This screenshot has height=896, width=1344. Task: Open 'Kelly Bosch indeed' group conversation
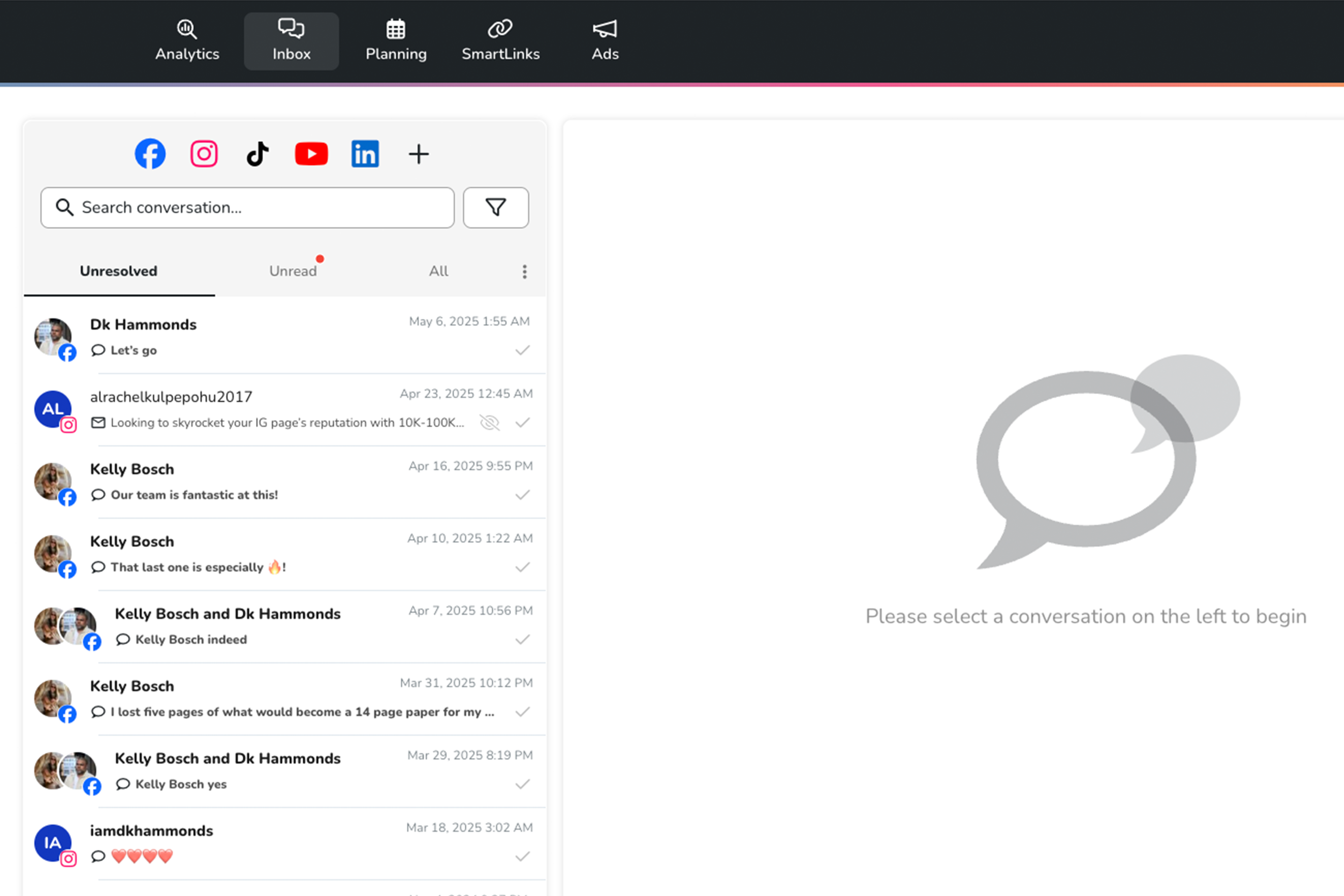tap(285, 627)
